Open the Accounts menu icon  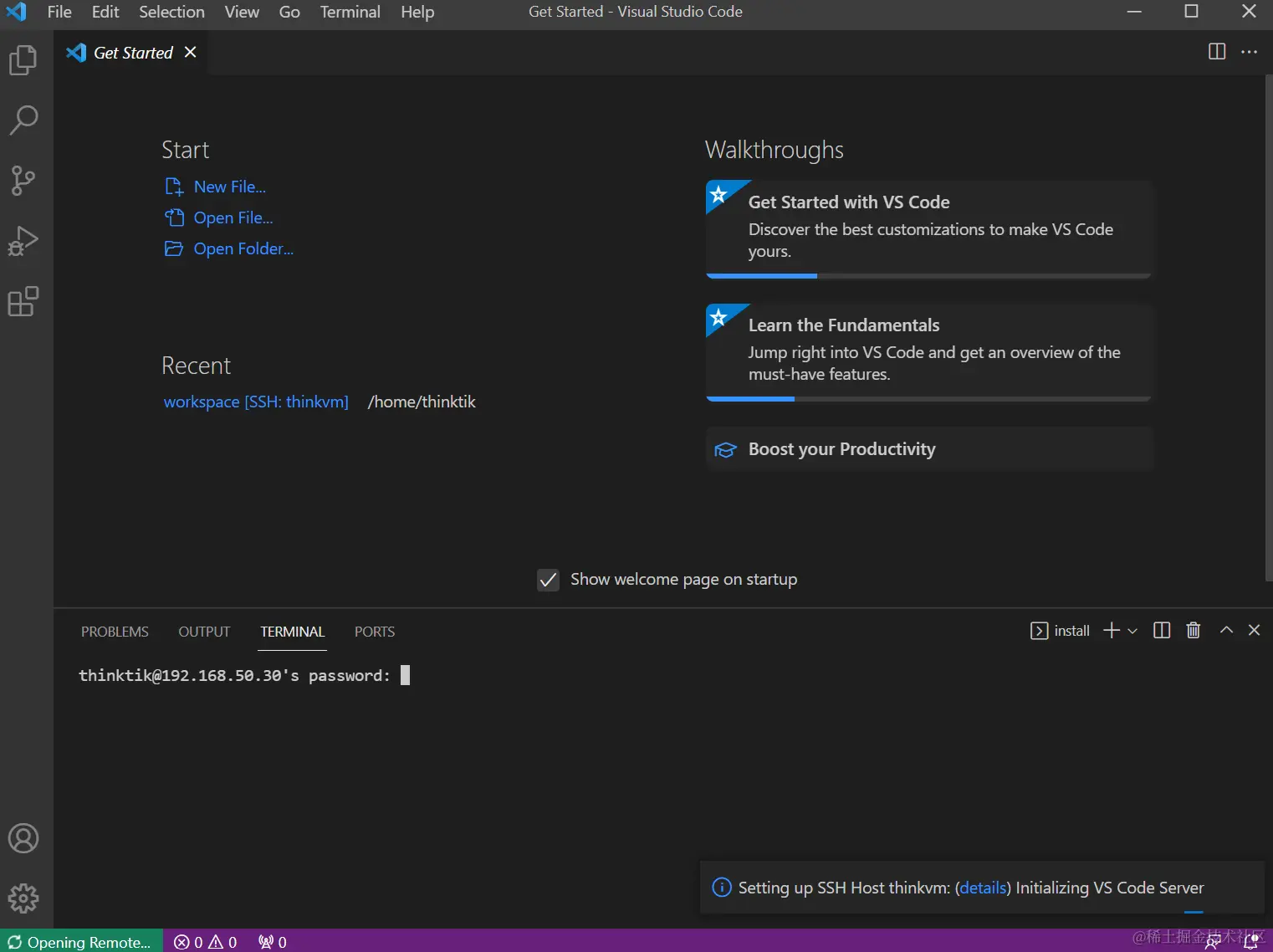point(23,838)
